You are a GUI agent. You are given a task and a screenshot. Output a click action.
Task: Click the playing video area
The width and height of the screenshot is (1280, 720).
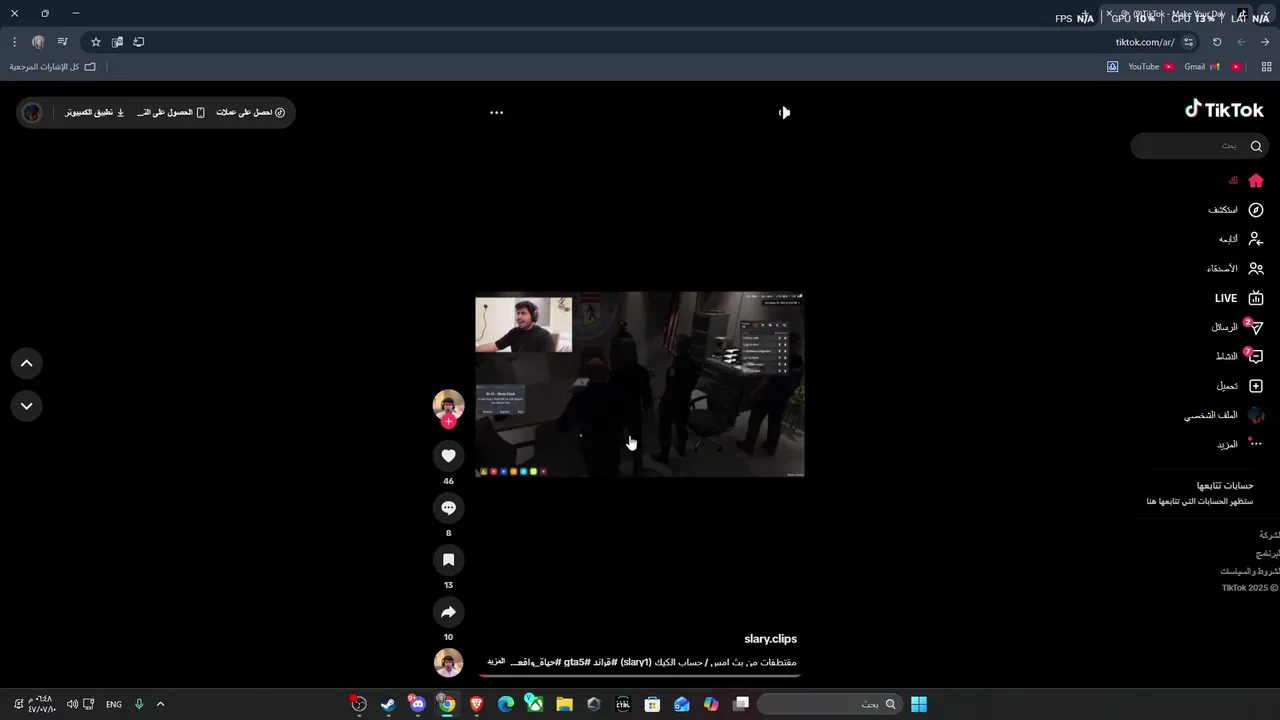[x=640, y=384]
